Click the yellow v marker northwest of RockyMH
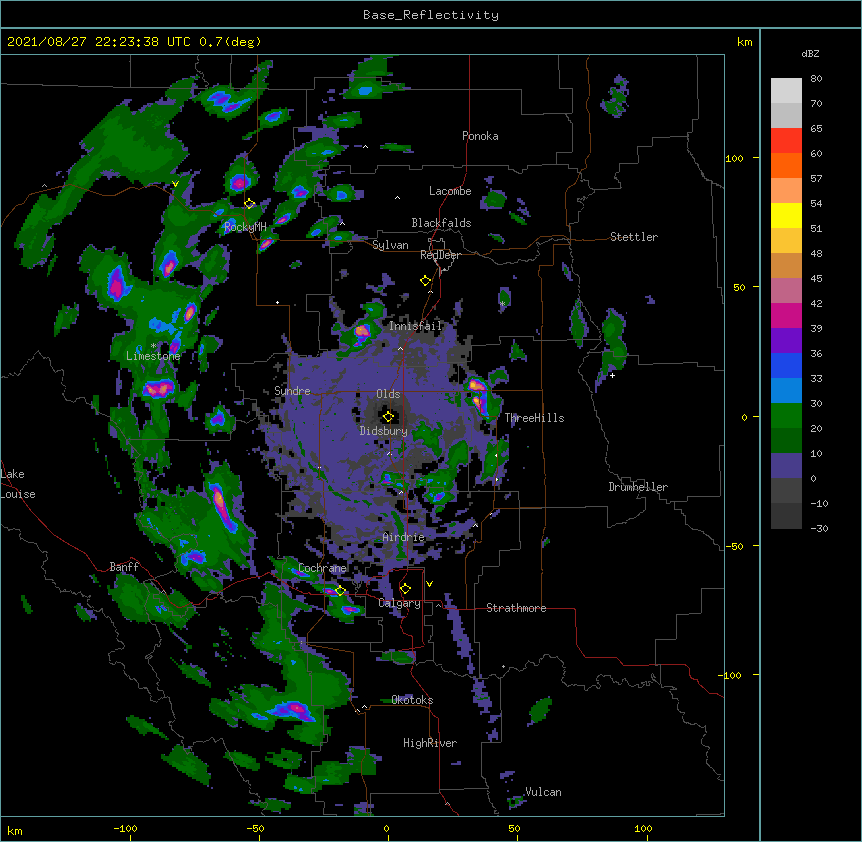The image size is (862, 842). (x=175, y=184)
